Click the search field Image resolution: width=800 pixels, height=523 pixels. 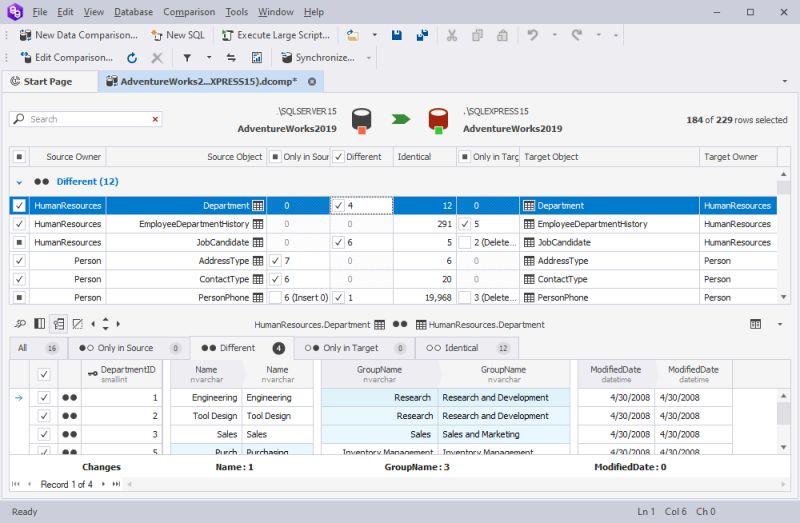pyautogui.click(x=85, y=119)
